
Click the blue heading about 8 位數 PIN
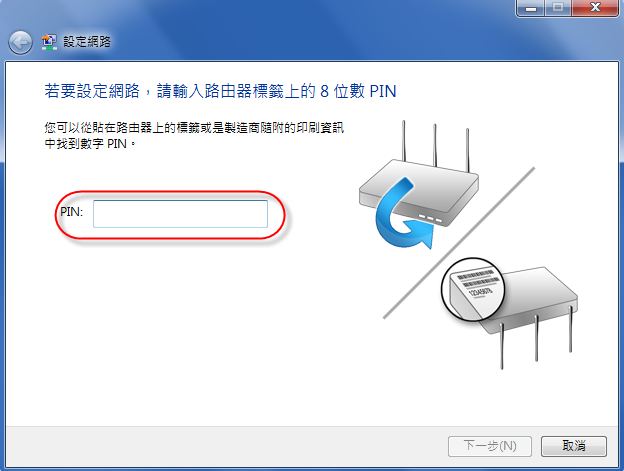(220, 91)
